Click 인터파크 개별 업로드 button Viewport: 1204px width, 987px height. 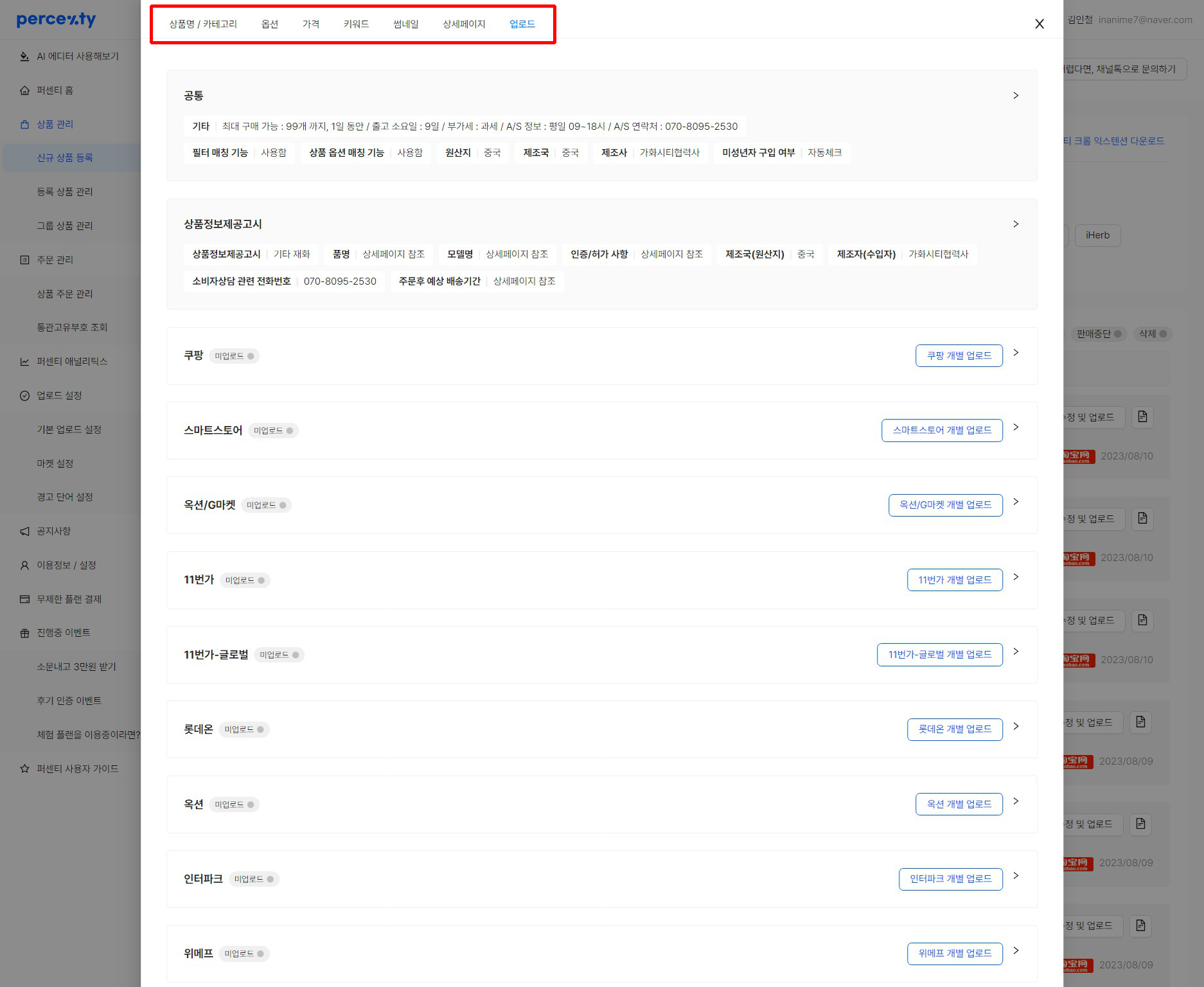tap(951, 879)
